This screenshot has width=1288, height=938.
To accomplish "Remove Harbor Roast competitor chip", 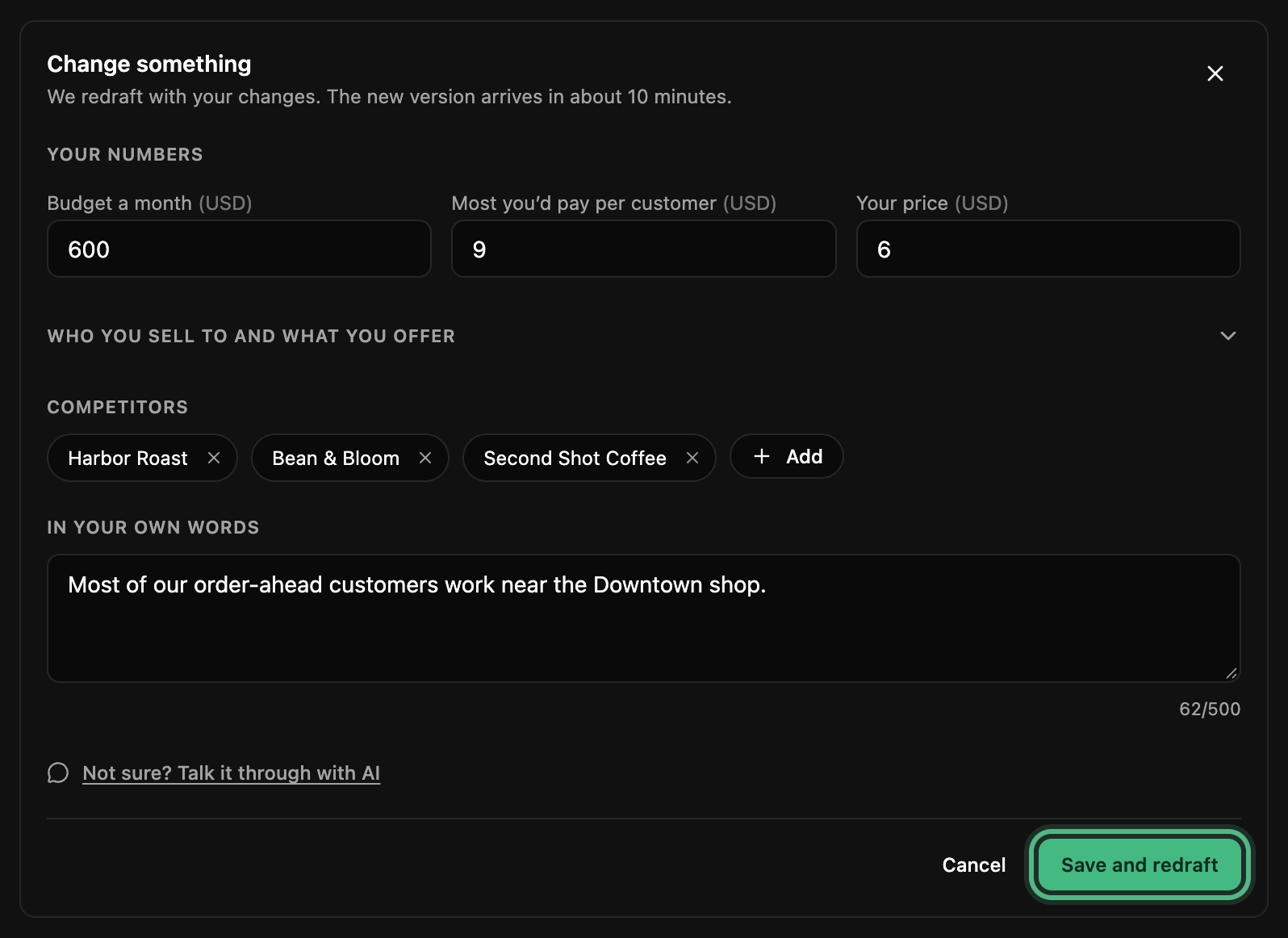I will [214, 458].
